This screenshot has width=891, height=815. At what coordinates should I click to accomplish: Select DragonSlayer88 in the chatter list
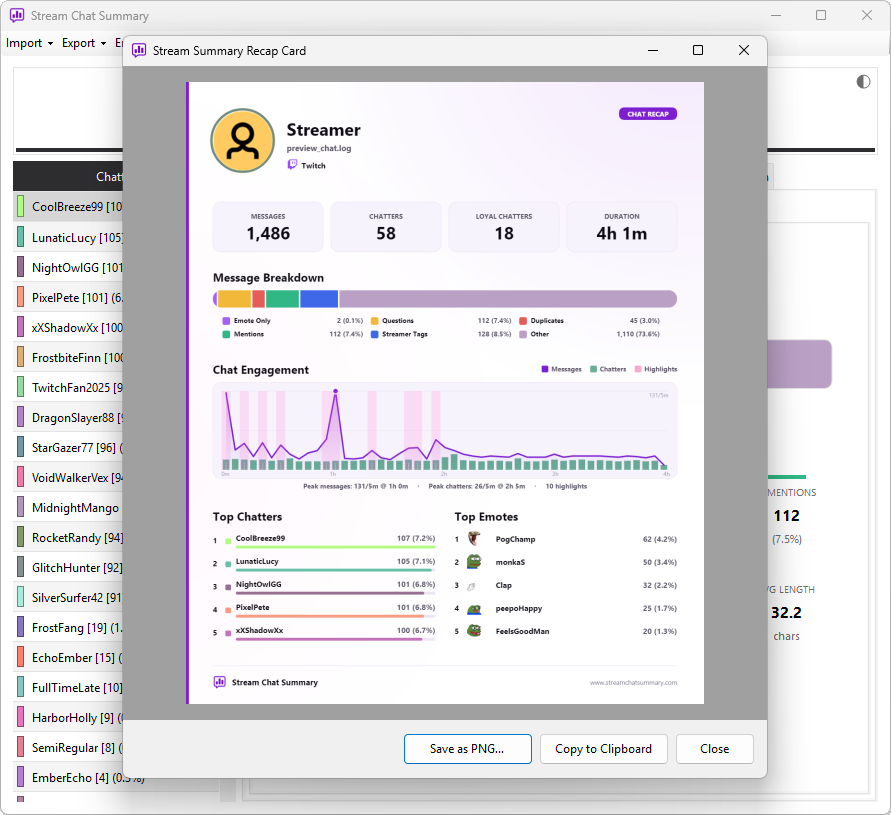[68, 418]
